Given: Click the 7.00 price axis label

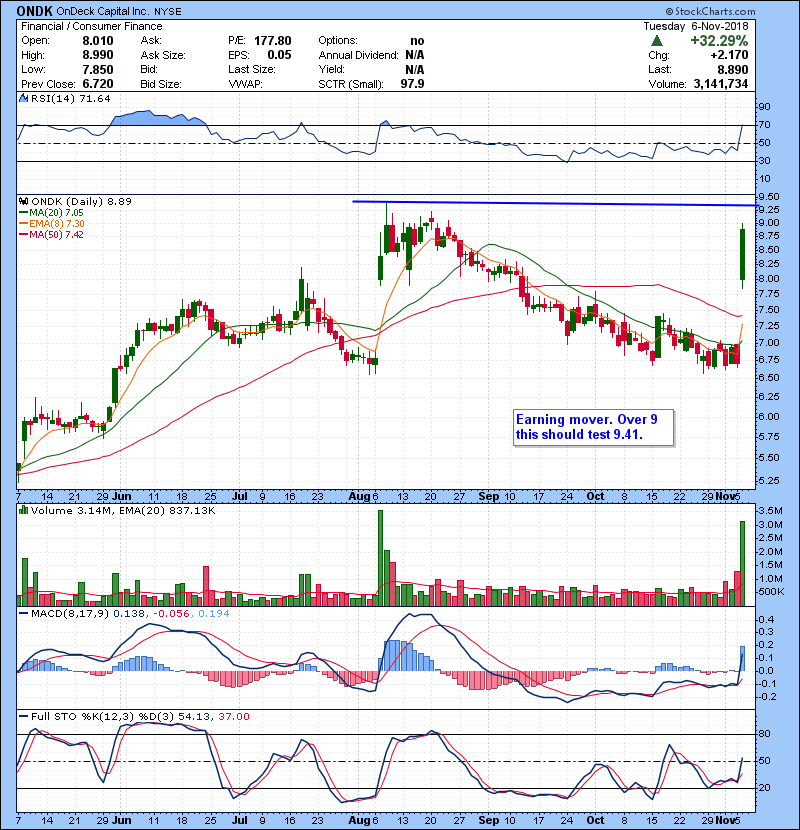Looking at the screenshot, I should [768, 342].
